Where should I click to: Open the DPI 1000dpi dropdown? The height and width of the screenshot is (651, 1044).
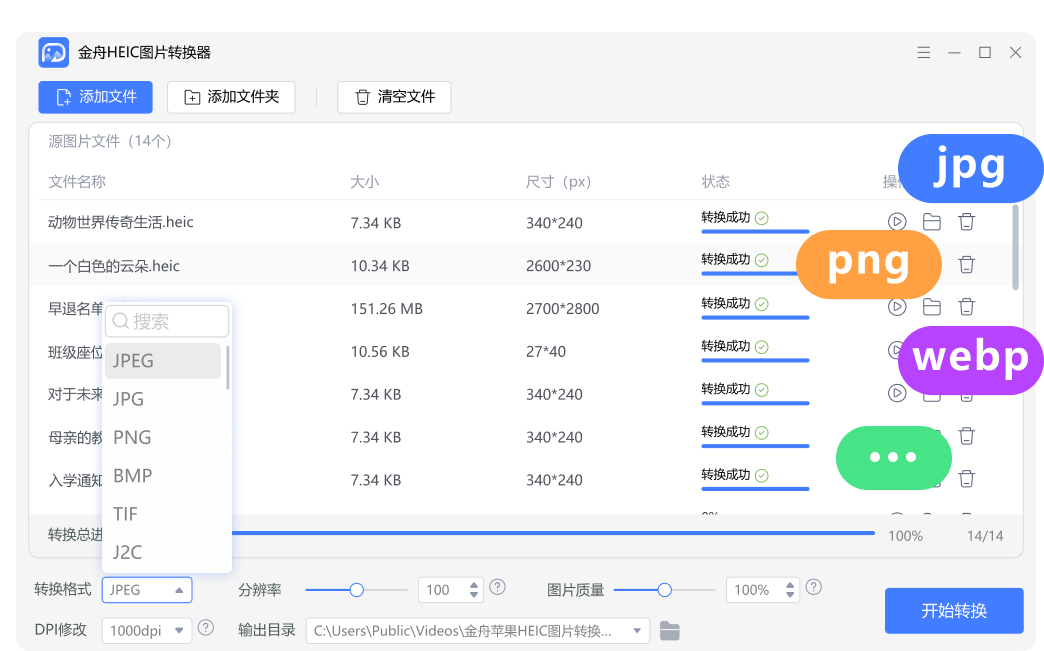[x=146, y=630]
